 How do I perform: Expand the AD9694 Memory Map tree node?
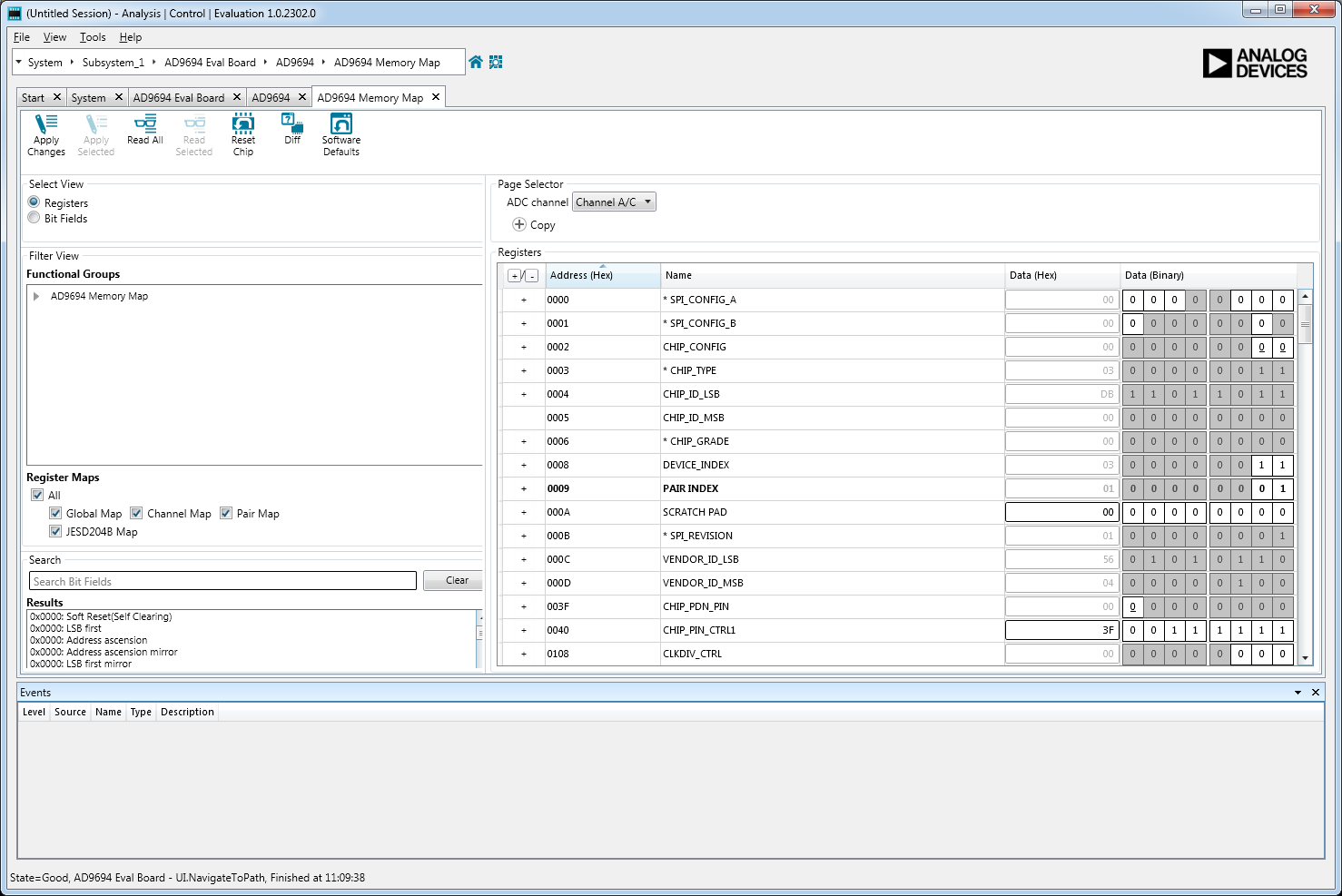(x=36, y=296)
